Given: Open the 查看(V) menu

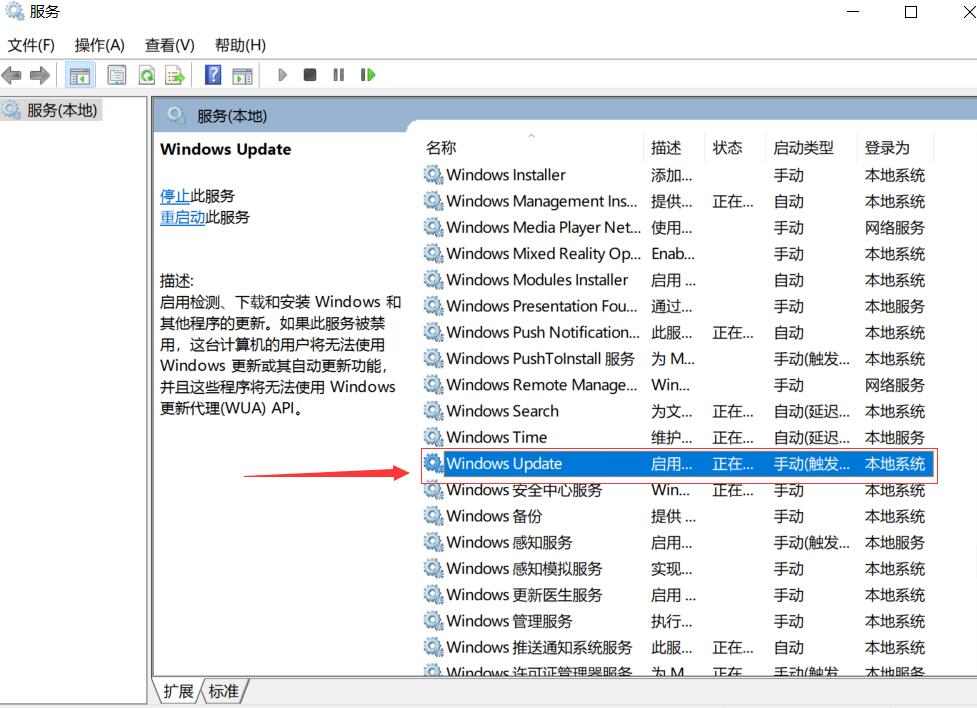Looking at the screenshot, I should [x=169, y=45].
